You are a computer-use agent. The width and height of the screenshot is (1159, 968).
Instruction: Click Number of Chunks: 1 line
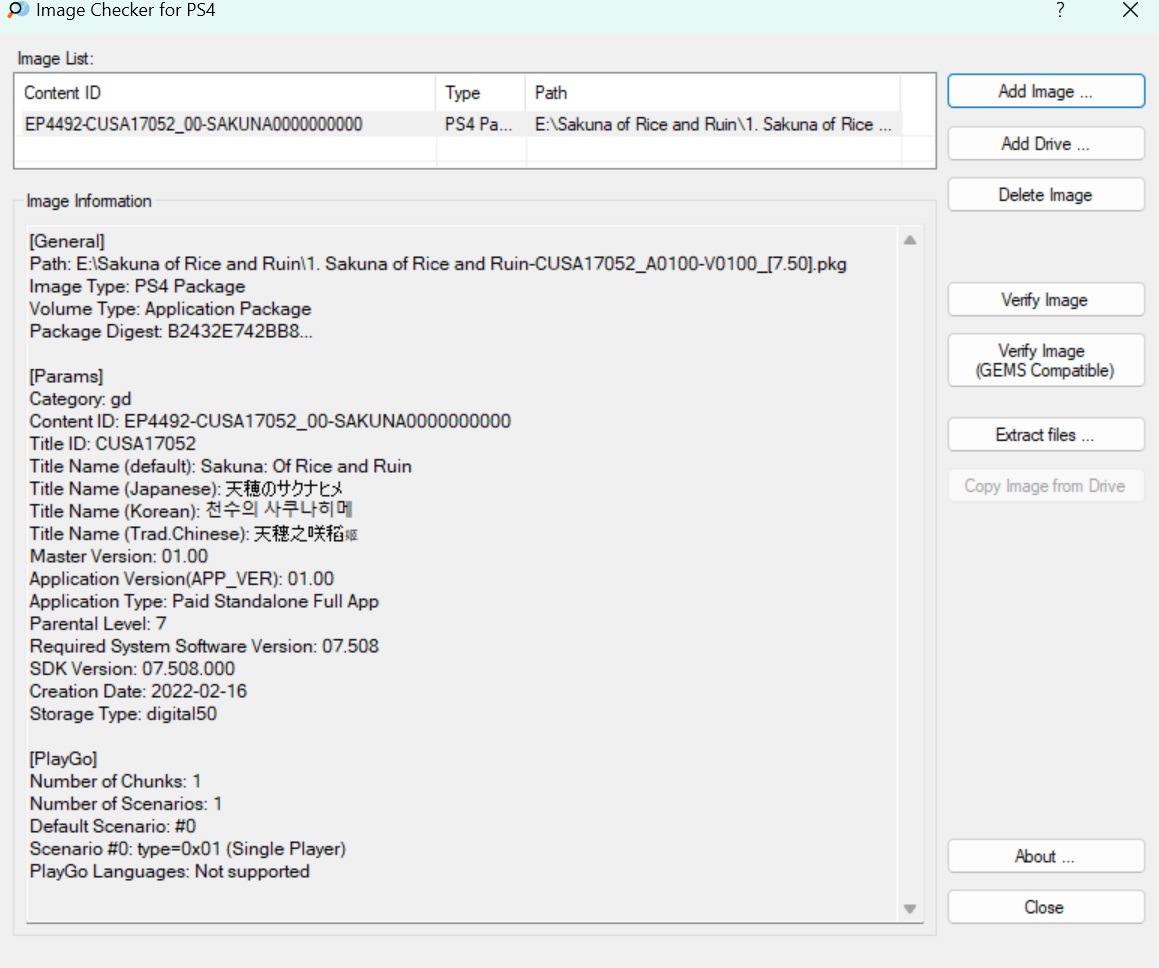tap(115, 782)
